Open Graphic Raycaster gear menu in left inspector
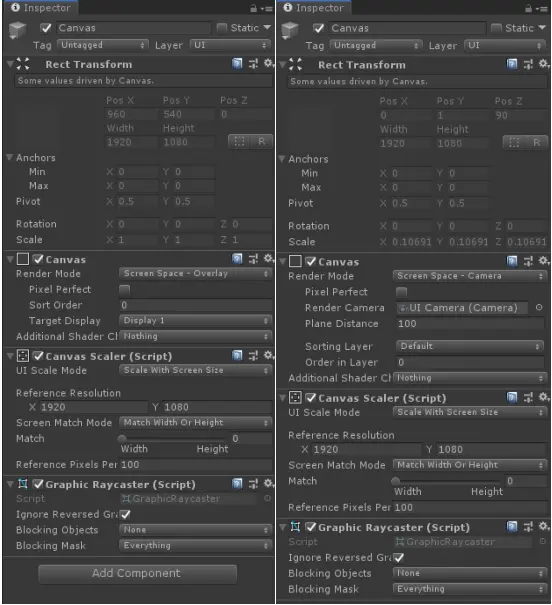Viewport: 552px width, 605px height. pos(268,483)
